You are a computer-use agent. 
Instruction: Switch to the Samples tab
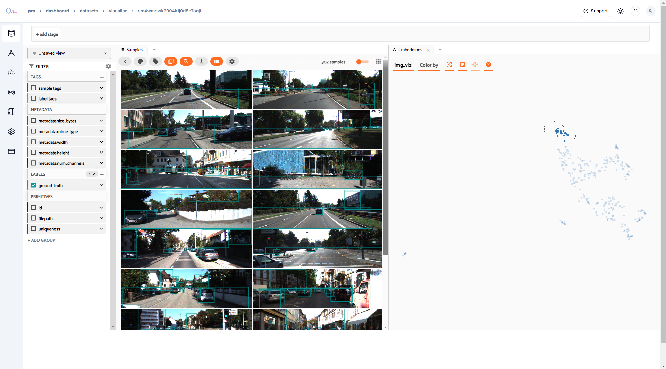[133, 50]
